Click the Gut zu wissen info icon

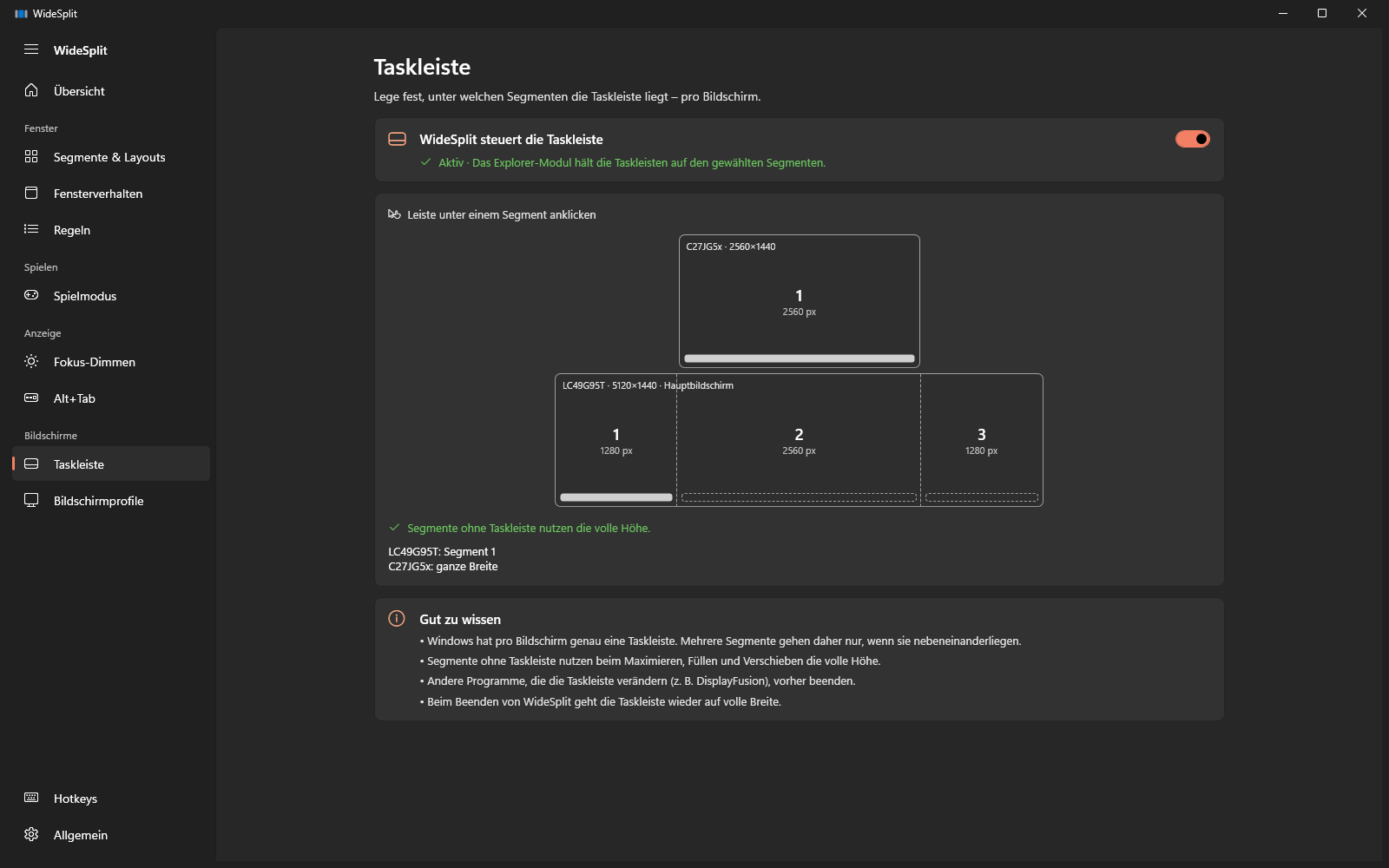(397, 619)
